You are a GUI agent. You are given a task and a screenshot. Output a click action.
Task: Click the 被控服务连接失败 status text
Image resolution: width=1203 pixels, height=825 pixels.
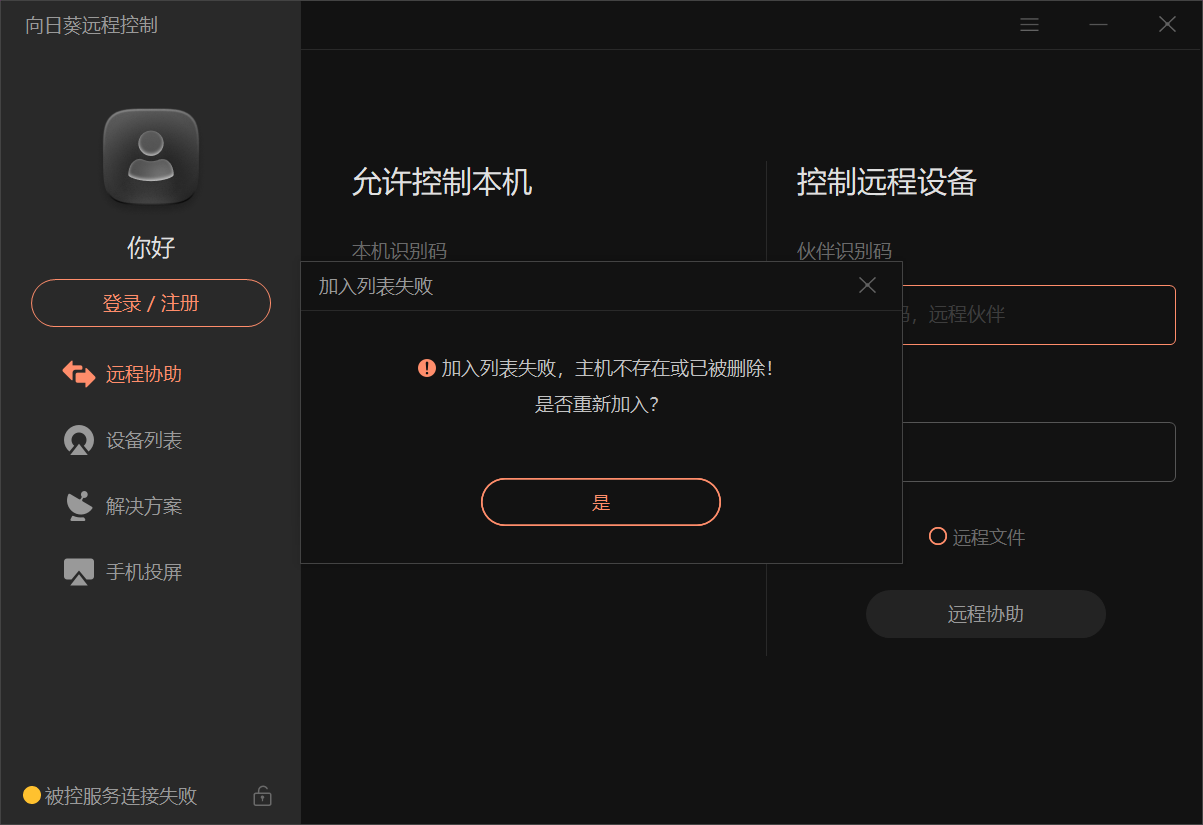pyautogui.click(x=121, y=796)
